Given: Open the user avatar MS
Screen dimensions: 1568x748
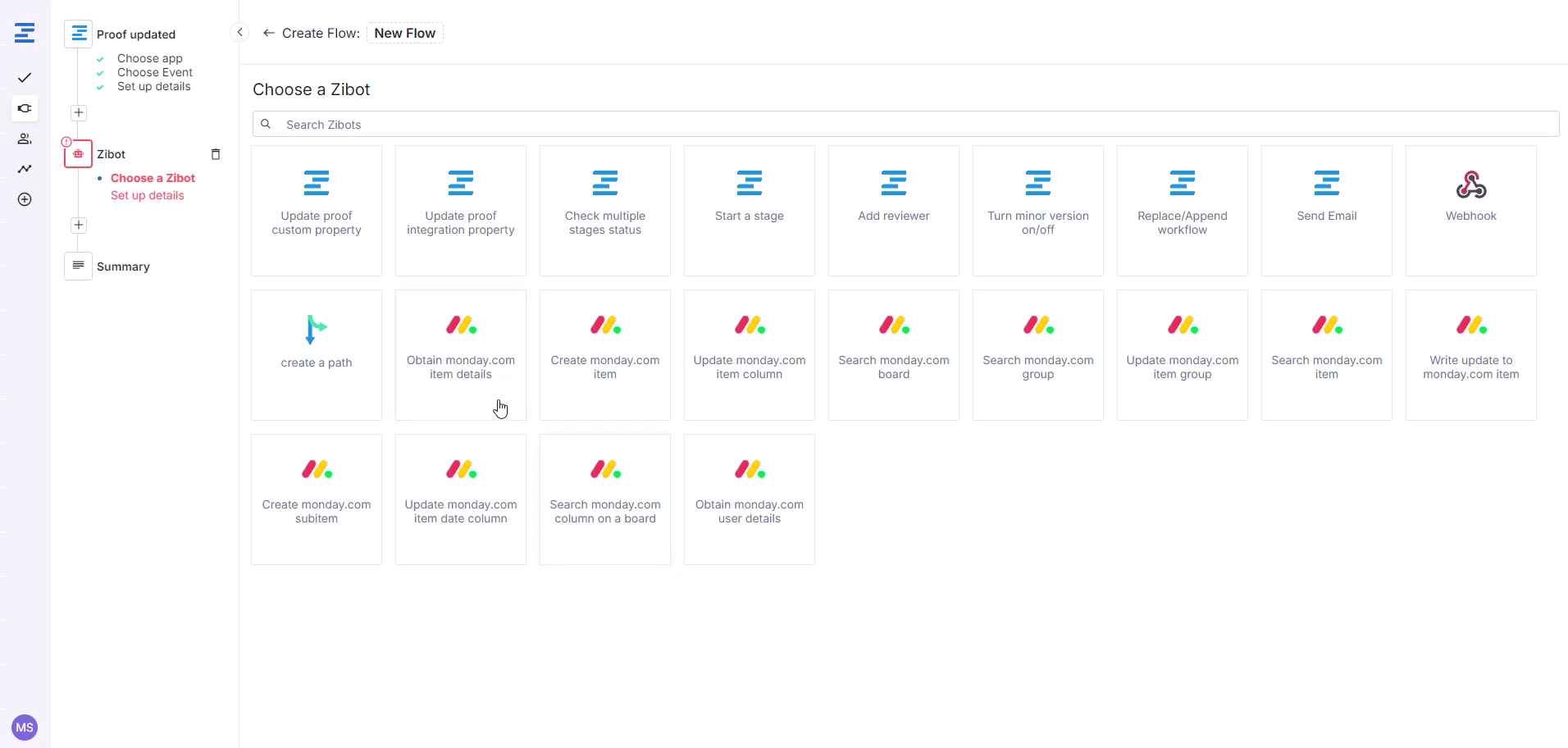Looking at the screenshot, I should tap(25, 727).
